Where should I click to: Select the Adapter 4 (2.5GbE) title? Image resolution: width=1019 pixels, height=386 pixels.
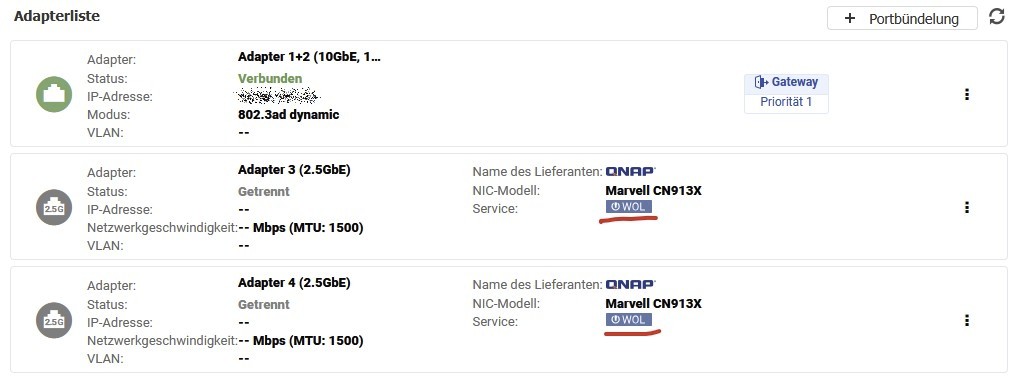coord(294,283)
